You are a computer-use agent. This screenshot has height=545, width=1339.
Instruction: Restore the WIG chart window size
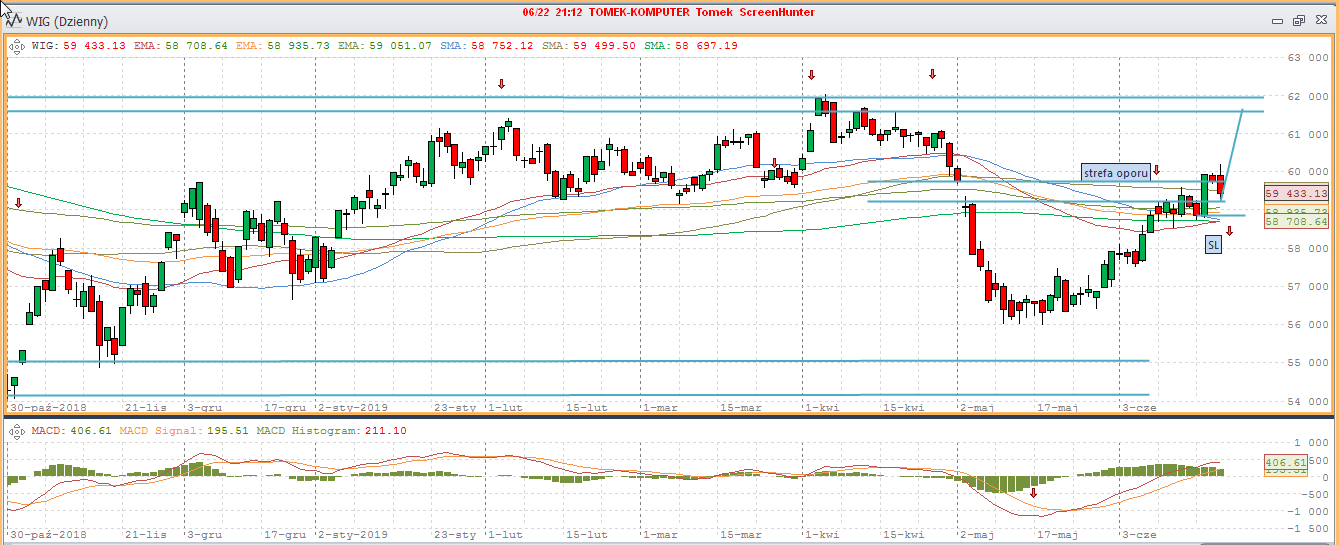[x=1298, y=20]
